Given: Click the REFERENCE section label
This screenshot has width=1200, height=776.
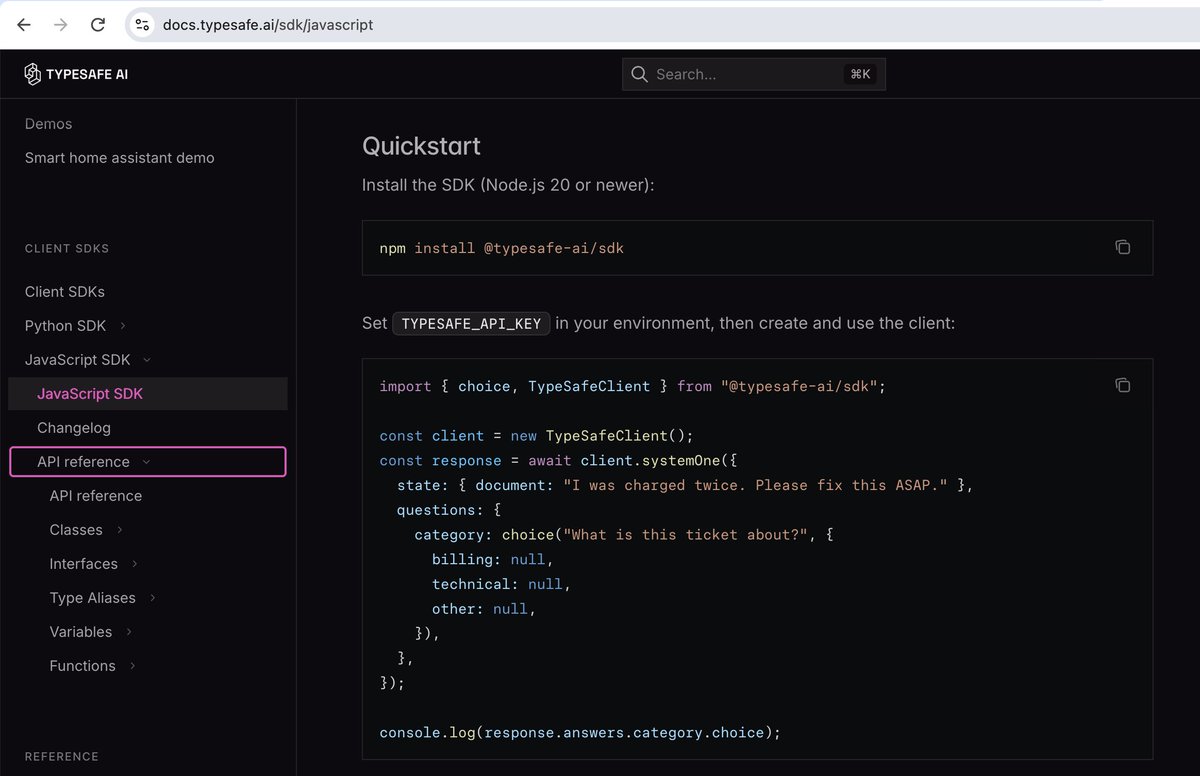Looking at the screenshot, I should (62, 757).
